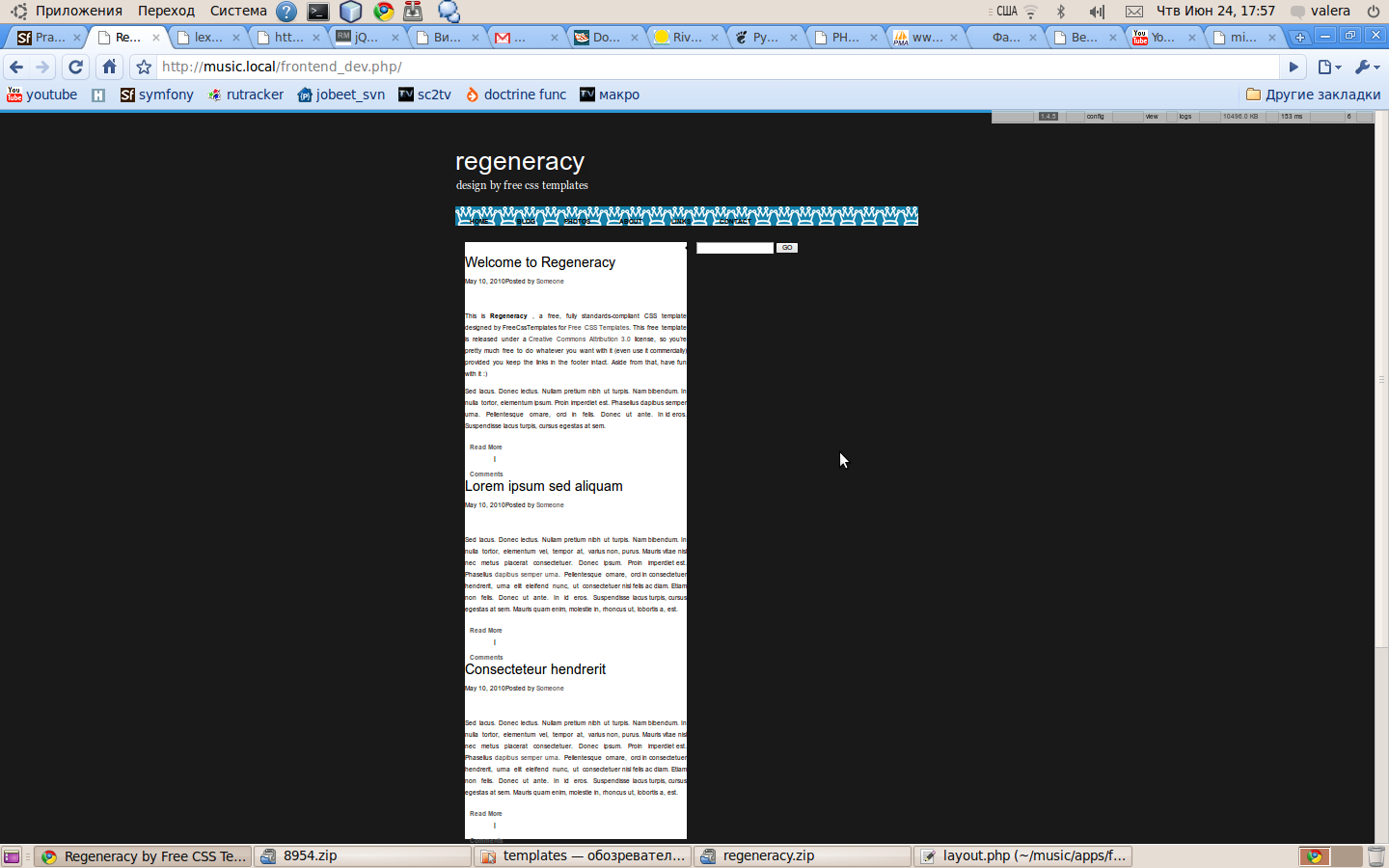Open the sc2tv bookmark

point(424,95)
